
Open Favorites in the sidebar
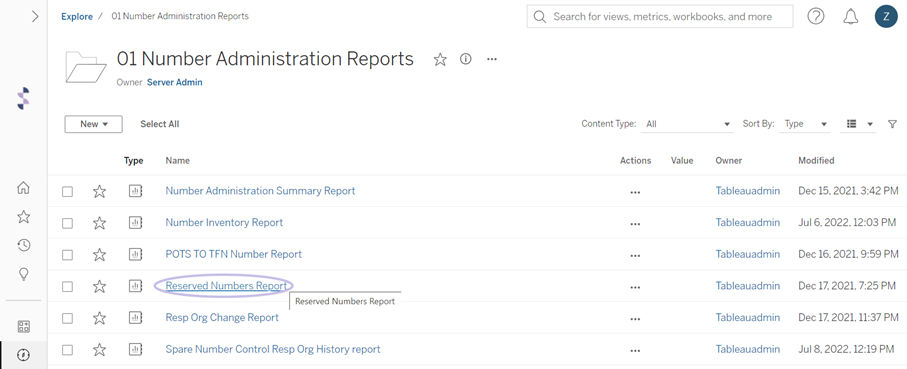click(23, 216)
